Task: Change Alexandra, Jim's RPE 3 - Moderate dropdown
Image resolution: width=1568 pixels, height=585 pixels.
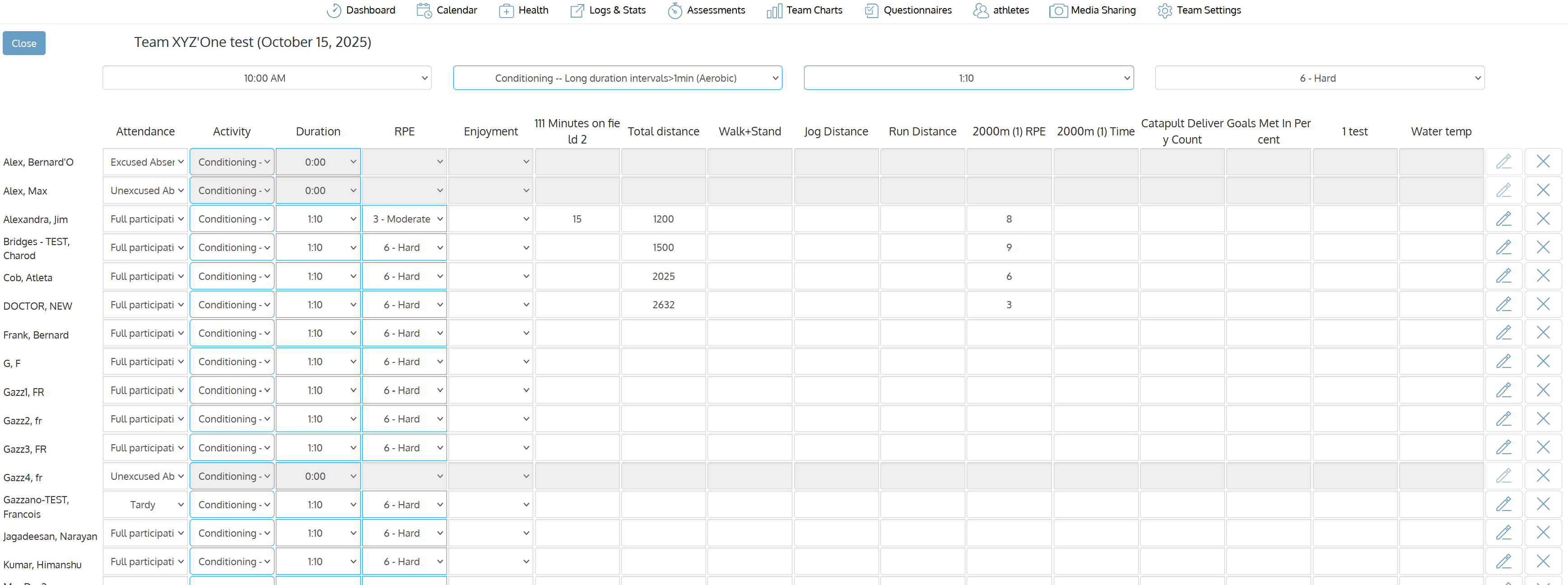Action: pos(404,219)
